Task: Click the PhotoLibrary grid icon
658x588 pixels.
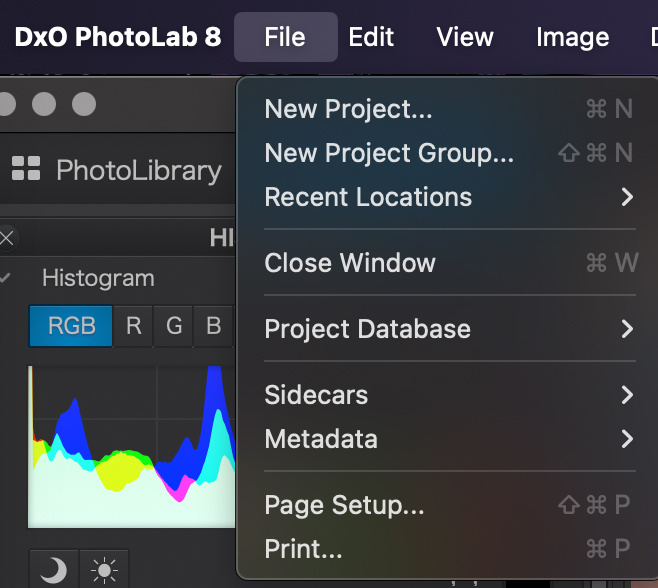Action: [26, 168]
